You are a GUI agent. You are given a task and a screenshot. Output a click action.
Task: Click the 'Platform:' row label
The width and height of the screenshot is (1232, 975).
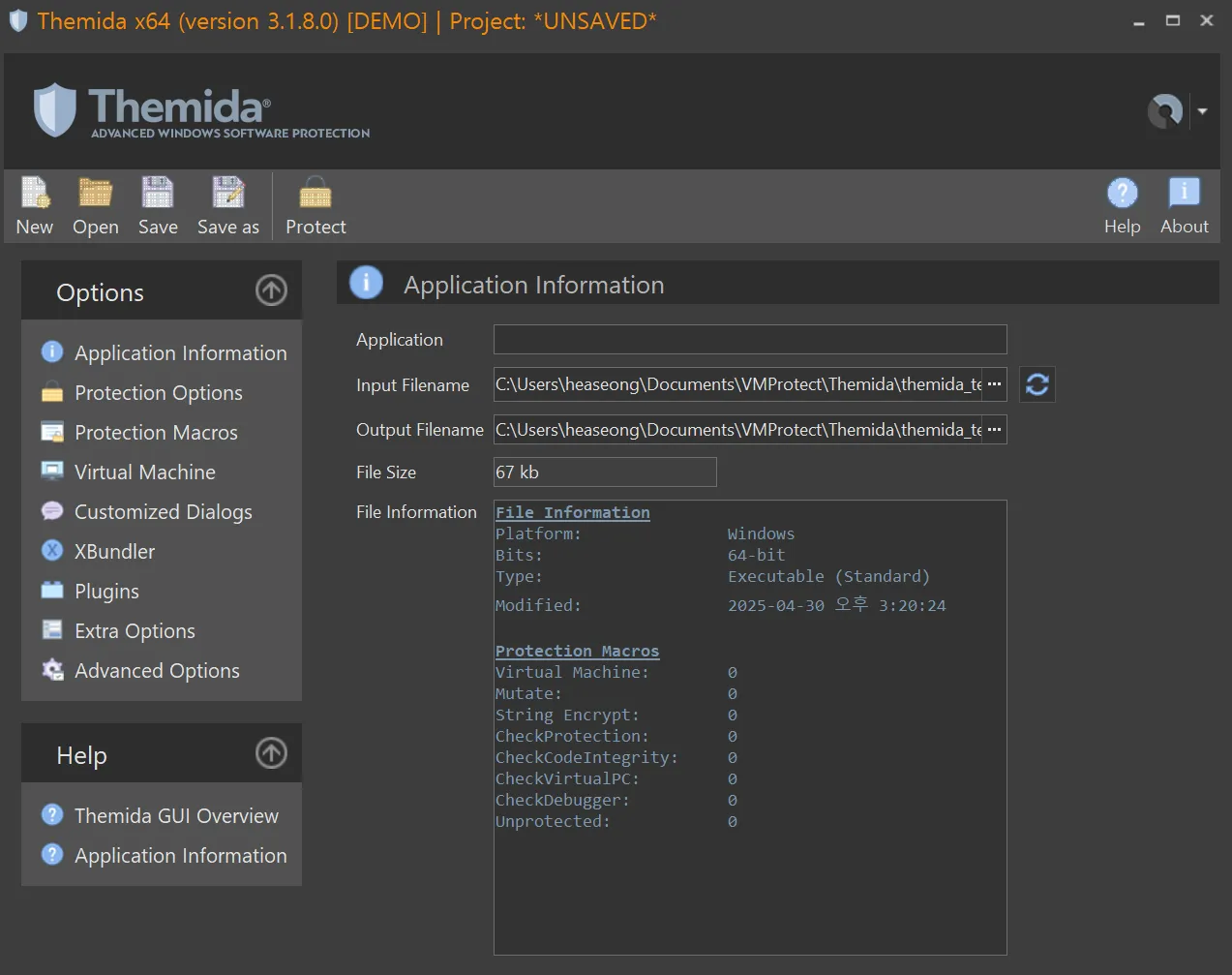tap(538, 533)
